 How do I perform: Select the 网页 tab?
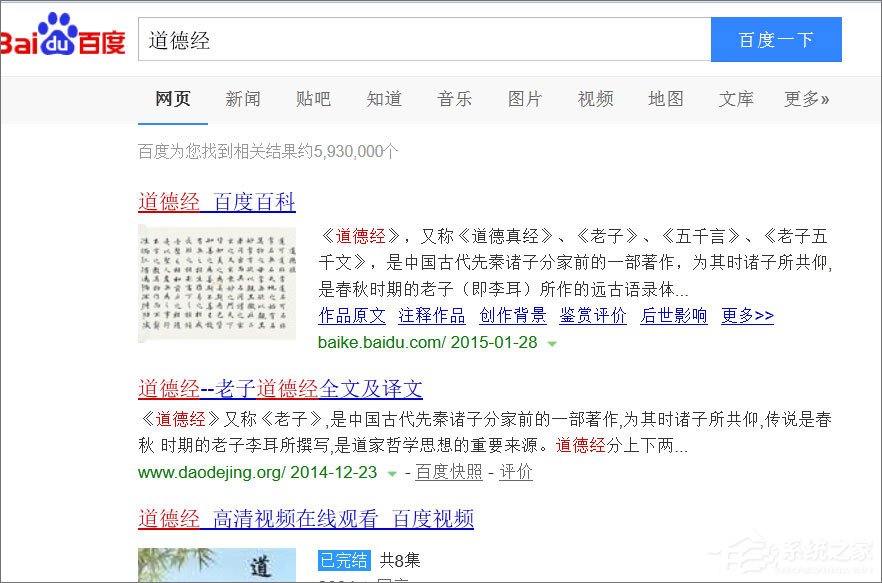[173, 99]
